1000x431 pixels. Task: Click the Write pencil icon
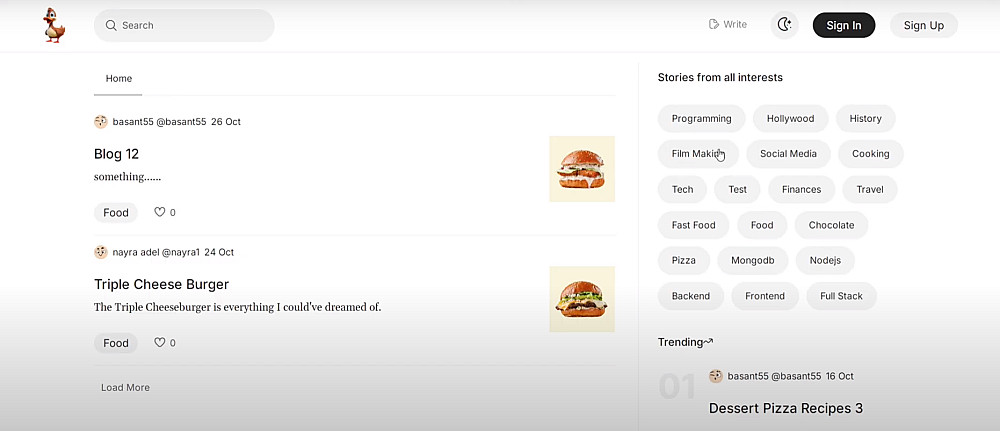click(714, 25)
